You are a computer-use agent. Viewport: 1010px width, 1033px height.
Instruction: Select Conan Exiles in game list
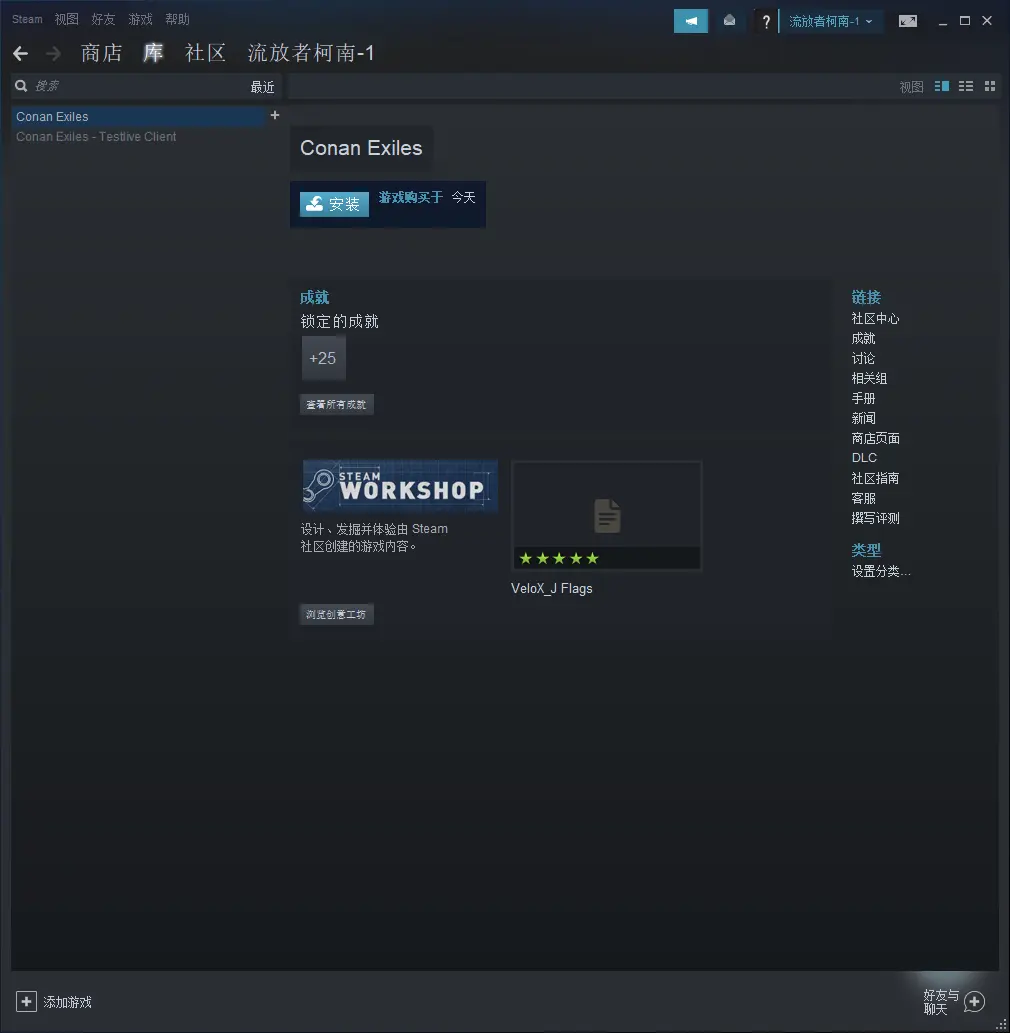pos(138,117)
